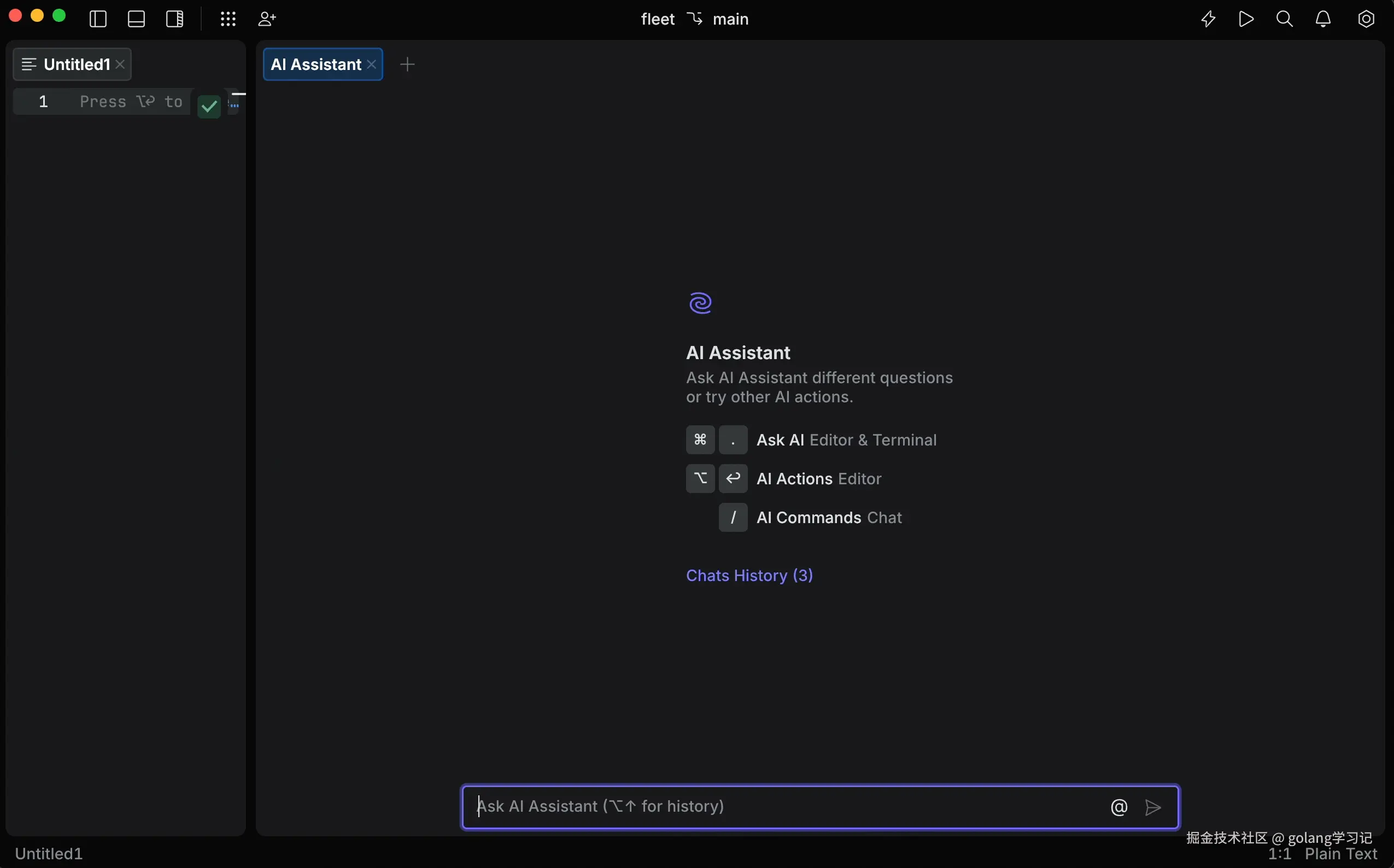Viewport: 1394px width, 868px height.
Task: Focus the Ask AI Assistant input
Action: 781,807
